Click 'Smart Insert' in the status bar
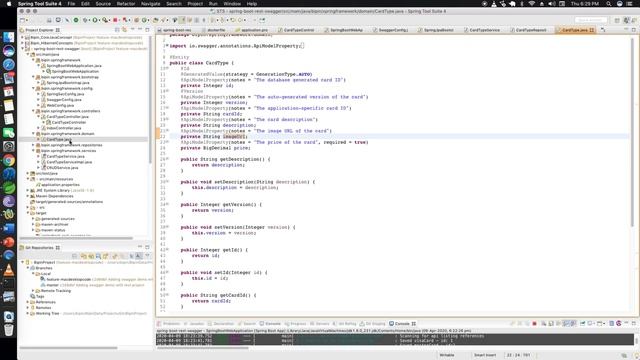This screenshot has width=640, height=360. point(485,355)
